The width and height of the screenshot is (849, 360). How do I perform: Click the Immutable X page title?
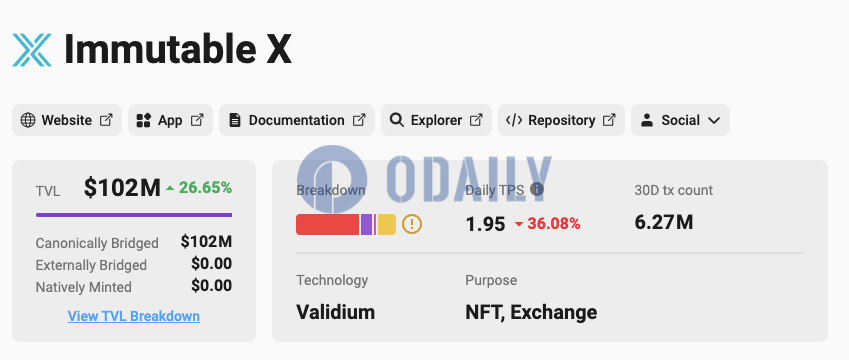[178, 49]
